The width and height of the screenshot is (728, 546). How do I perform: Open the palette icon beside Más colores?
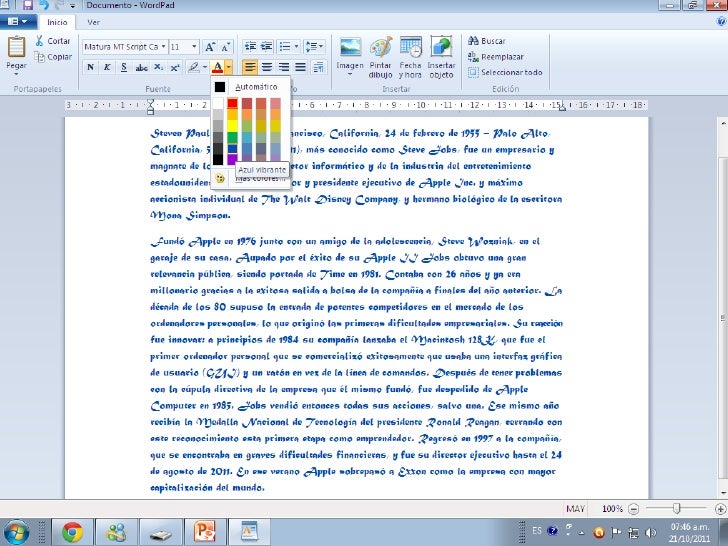click(x=220, y=178)
